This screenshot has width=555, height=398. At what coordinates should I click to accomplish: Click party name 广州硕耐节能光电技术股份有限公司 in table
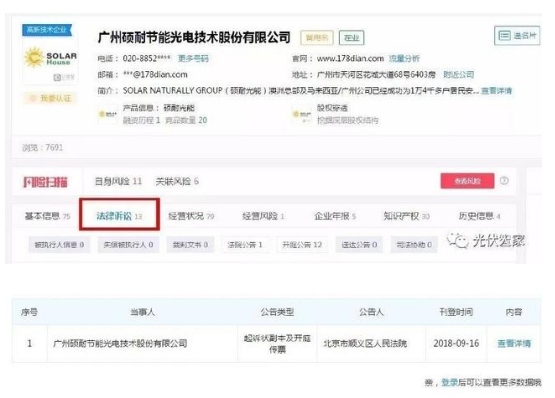coord(120,343)
